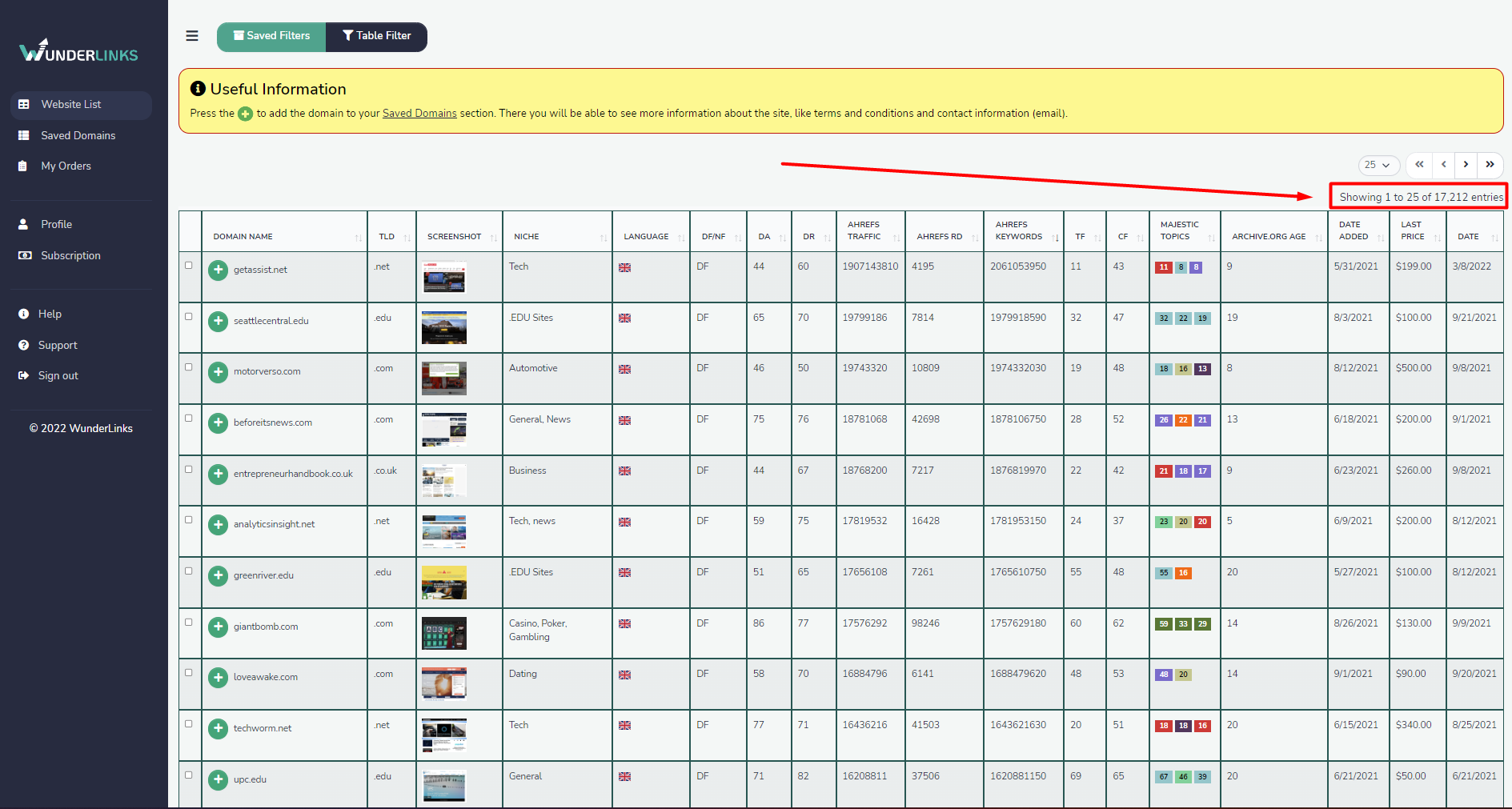Jump to last page of results

[x=1490, y=165]
